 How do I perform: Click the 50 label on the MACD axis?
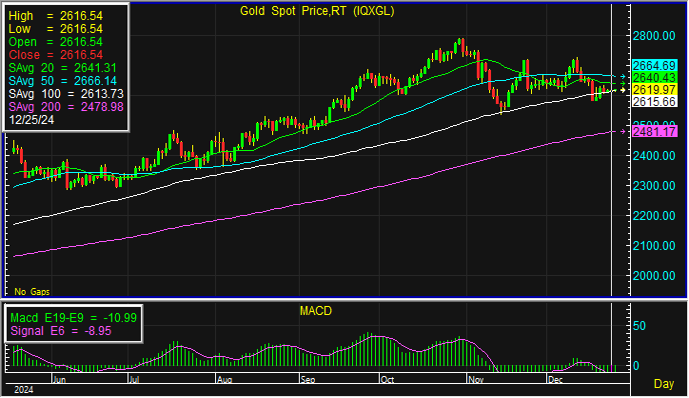tap(639, 326)
